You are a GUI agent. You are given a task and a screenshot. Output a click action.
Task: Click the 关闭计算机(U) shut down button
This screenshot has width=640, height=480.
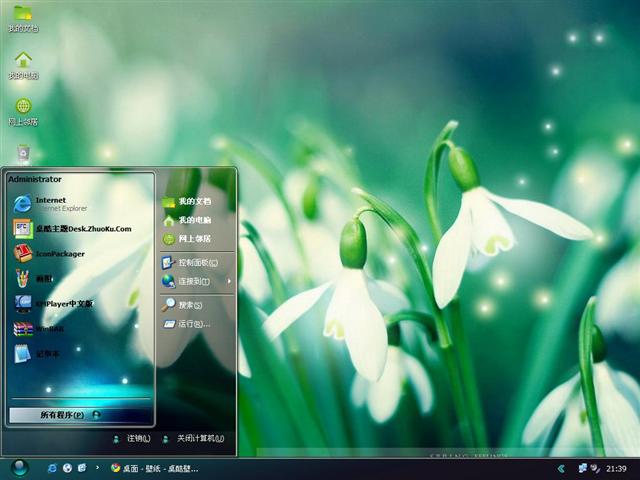193,439
